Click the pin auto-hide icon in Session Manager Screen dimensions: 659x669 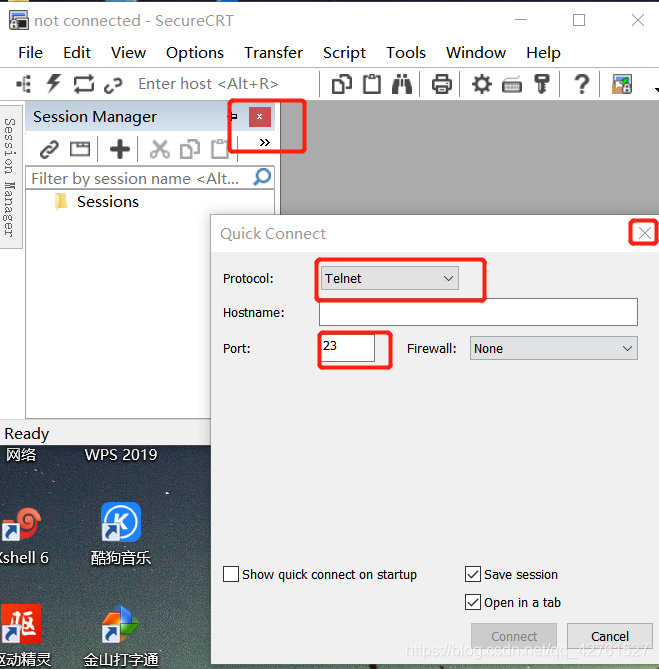[234, 116]
